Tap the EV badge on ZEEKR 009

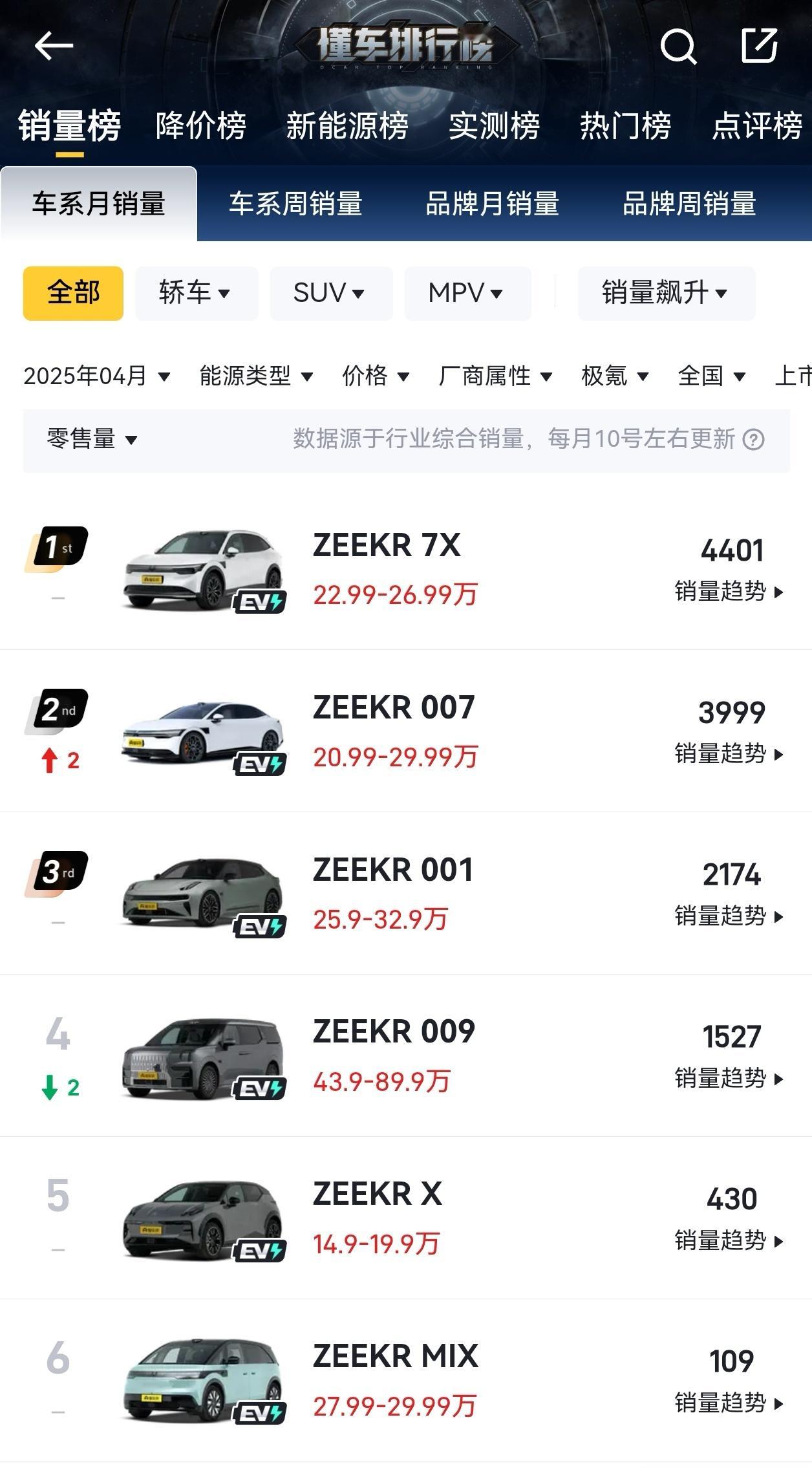pyautogui.click(x=260, y=1089)
